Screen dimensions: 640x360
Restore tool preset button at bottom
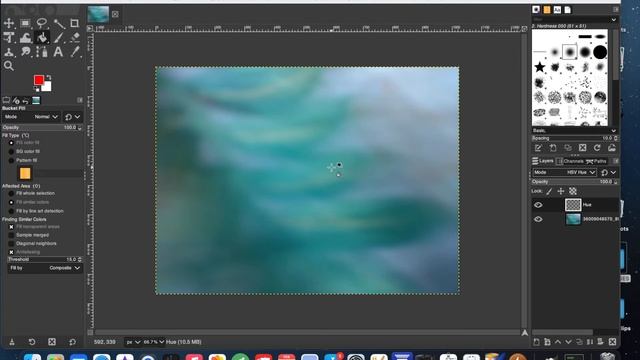[32, 342]
